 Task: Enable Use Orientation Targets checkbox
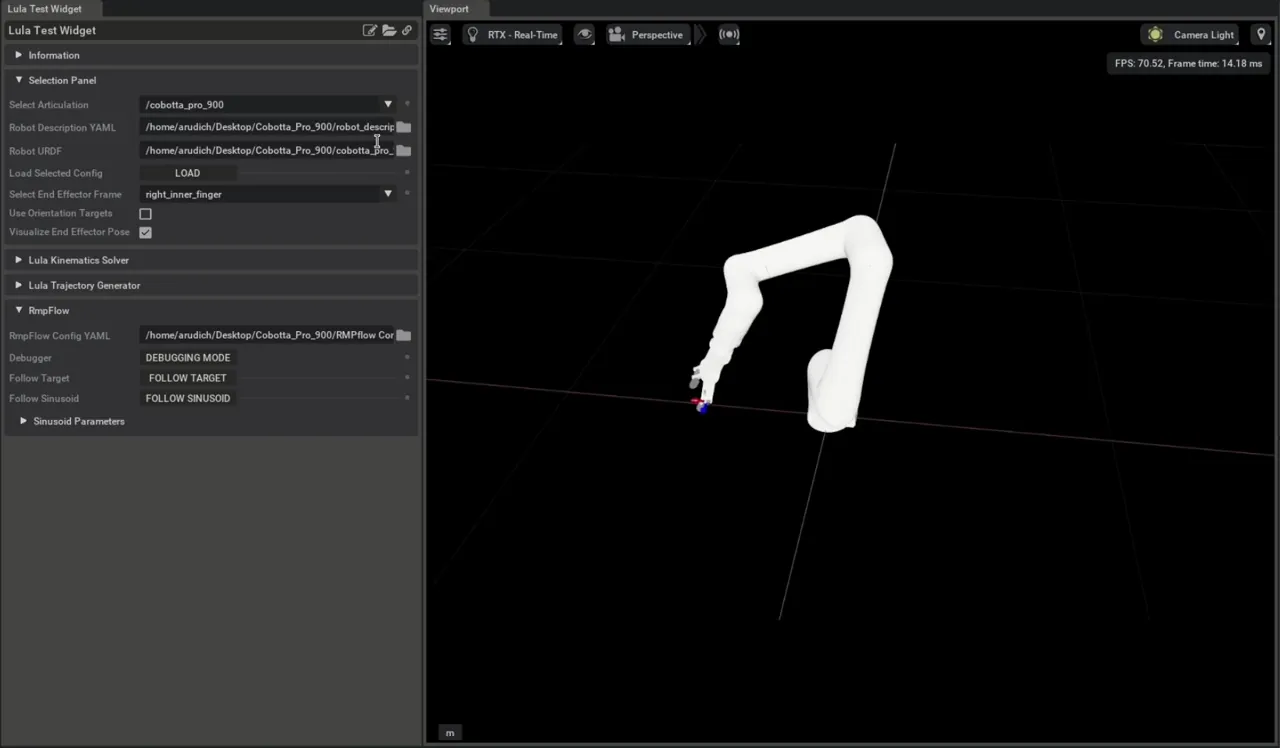(x=146, y=214)
